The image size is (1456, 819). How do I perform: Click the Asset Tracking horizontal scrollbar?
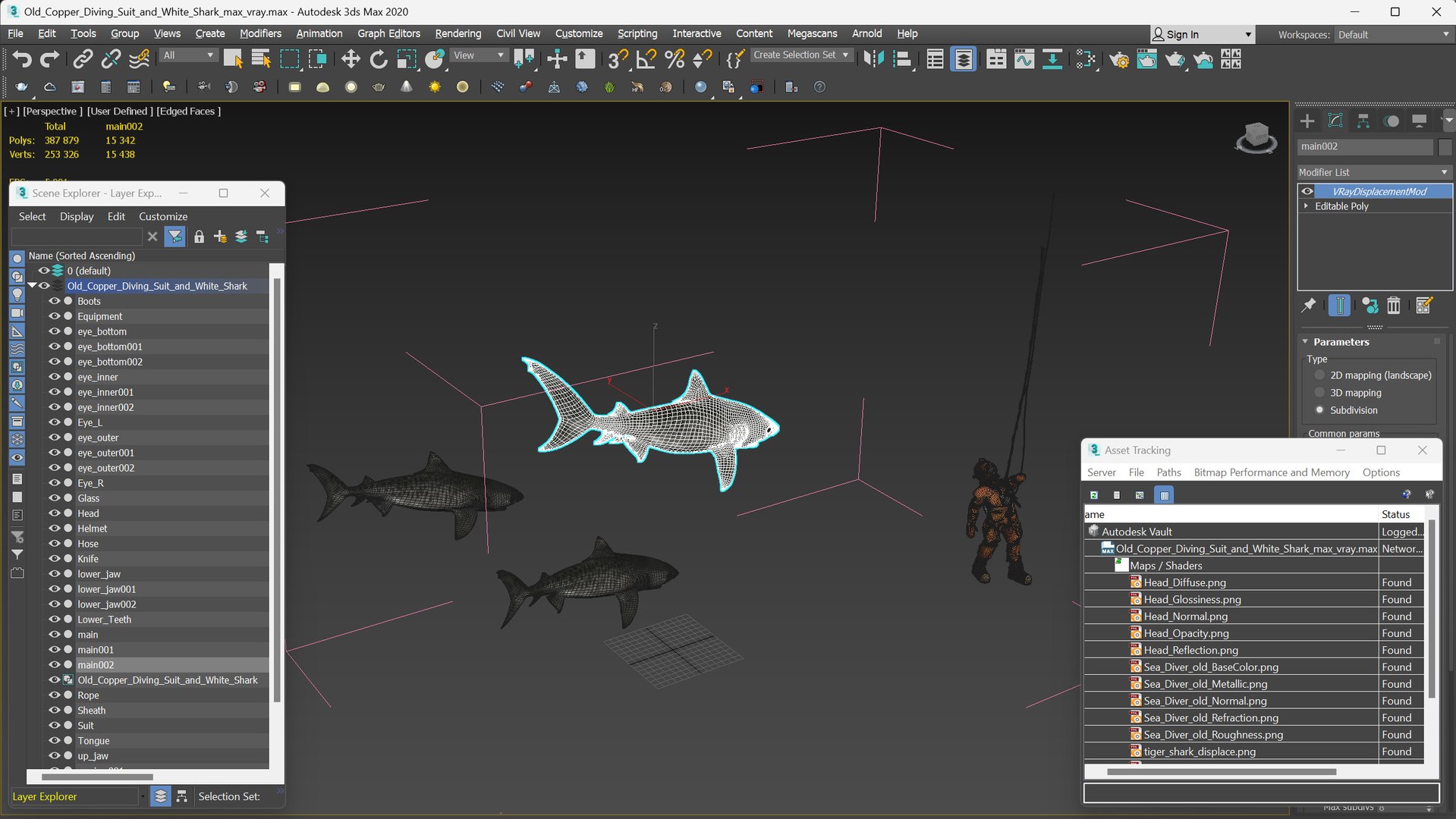[x=1222, y=772]
